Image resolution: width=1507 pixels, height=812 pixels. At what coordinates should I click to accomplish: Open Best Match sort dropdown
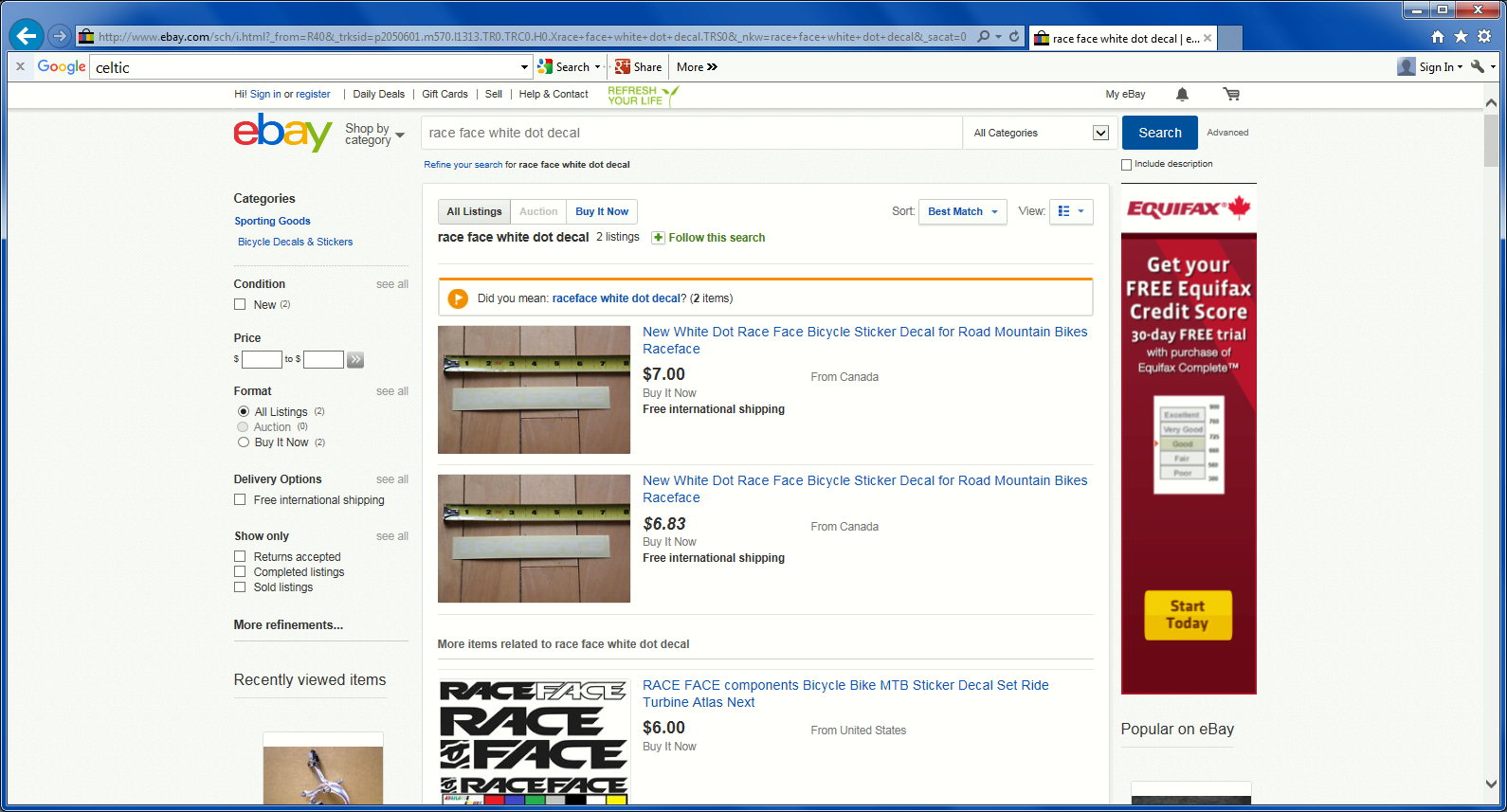pos(963,211)
